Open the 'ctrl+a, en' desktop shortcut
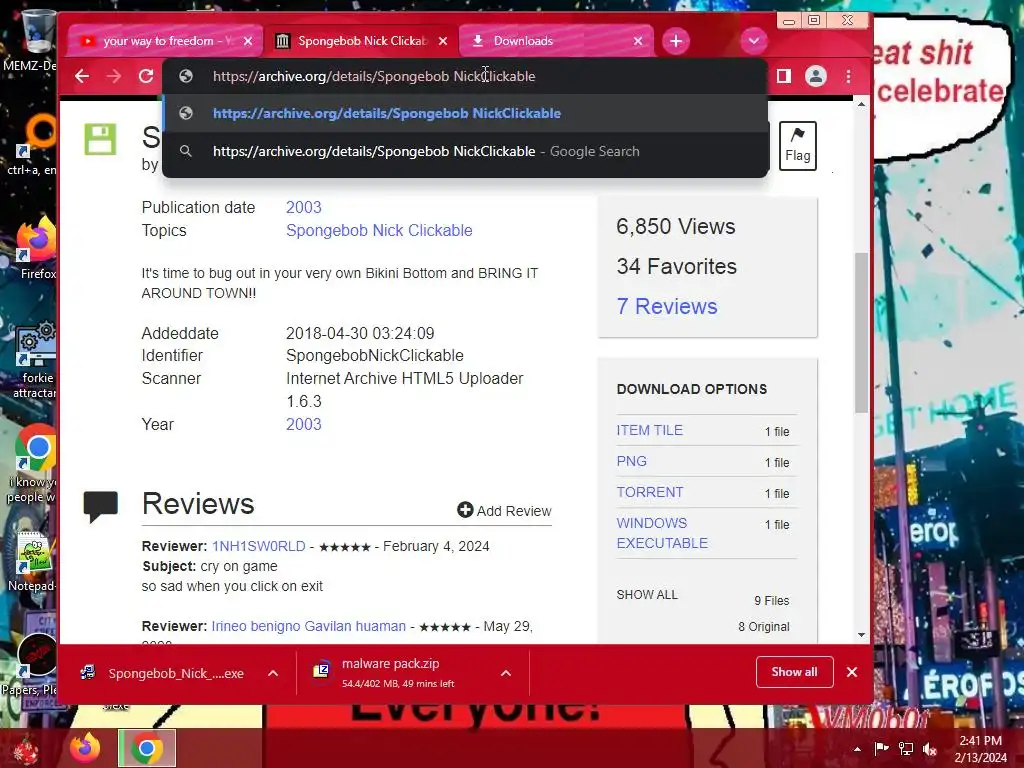1024x768 pixels. point(33,144)
